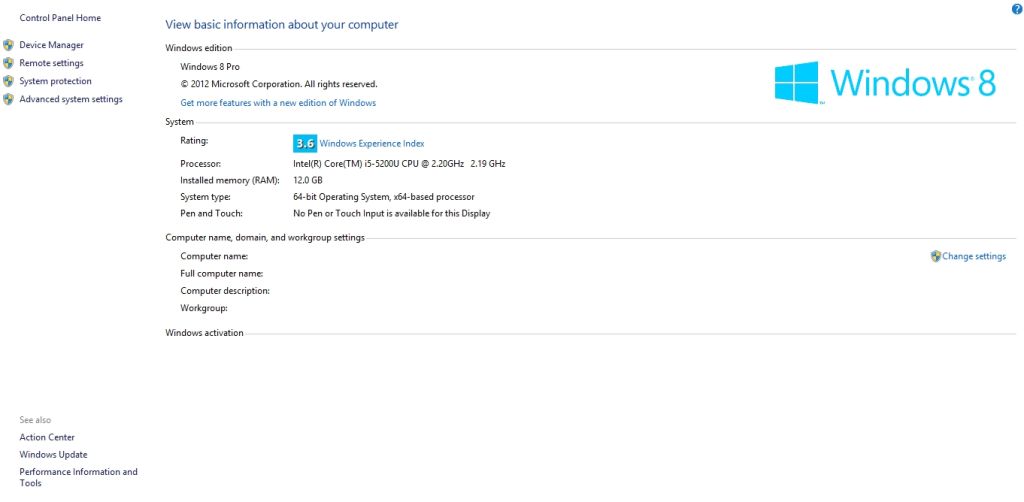Open Action Center link

click(x=47, y=437)
